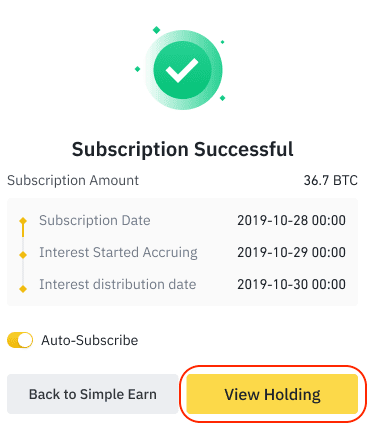Click the Subscription Date label
This screenshot has height=429, width=371.
click(x=95, y=220)
